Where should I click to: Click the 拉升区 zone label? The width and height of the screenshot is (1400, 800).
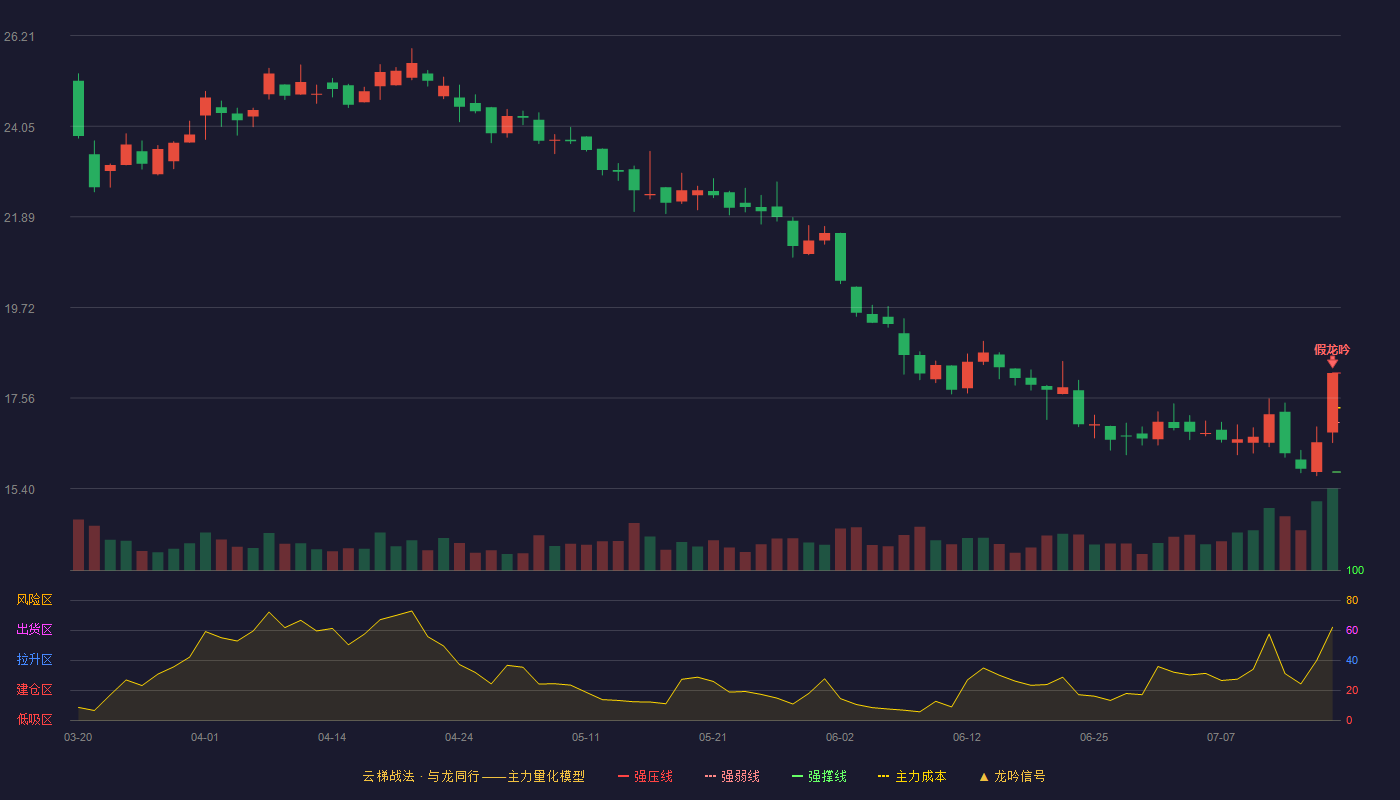pos(34,660)
